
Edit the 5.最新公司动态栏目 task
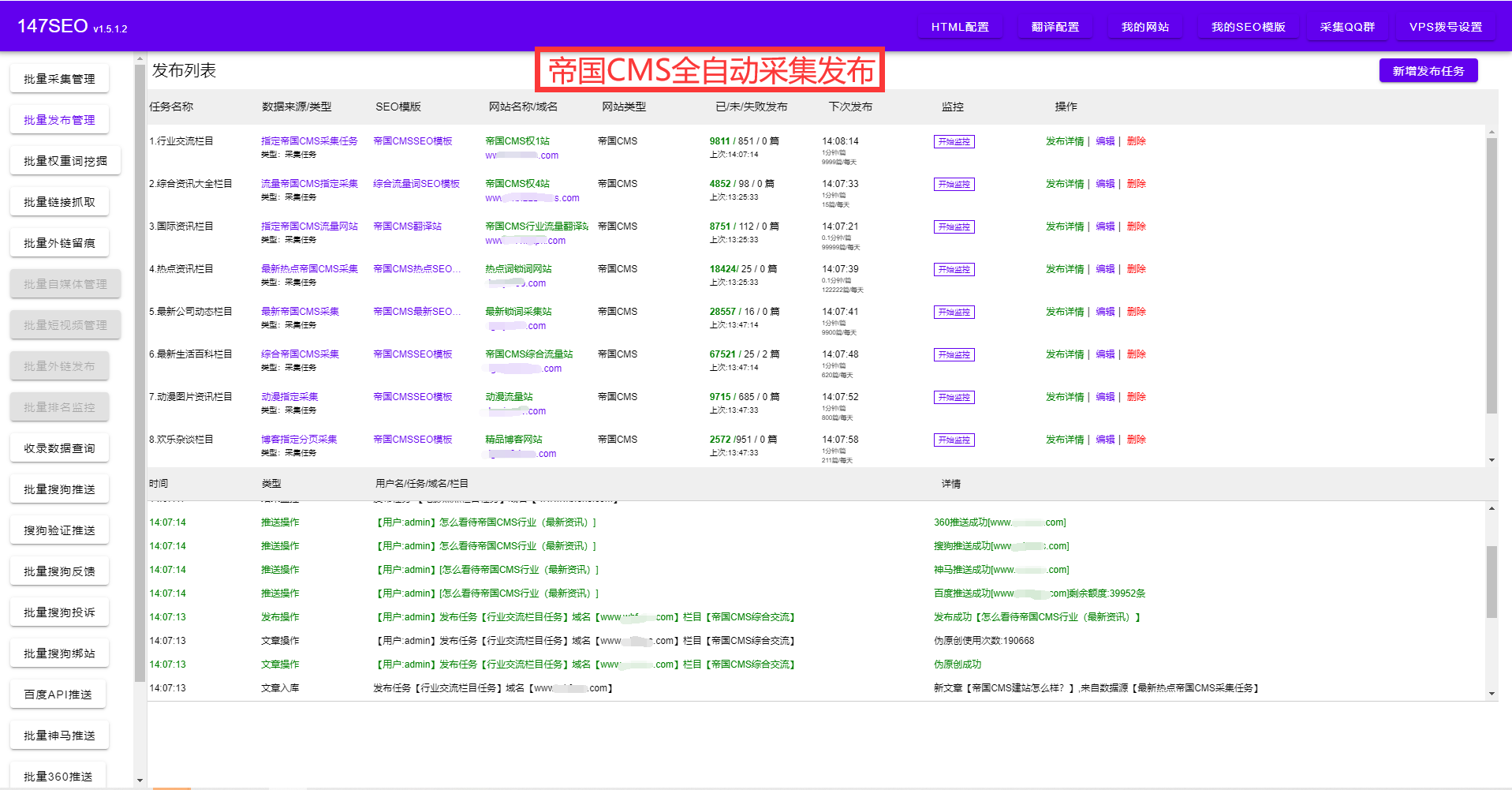(x=1105, y=312)
